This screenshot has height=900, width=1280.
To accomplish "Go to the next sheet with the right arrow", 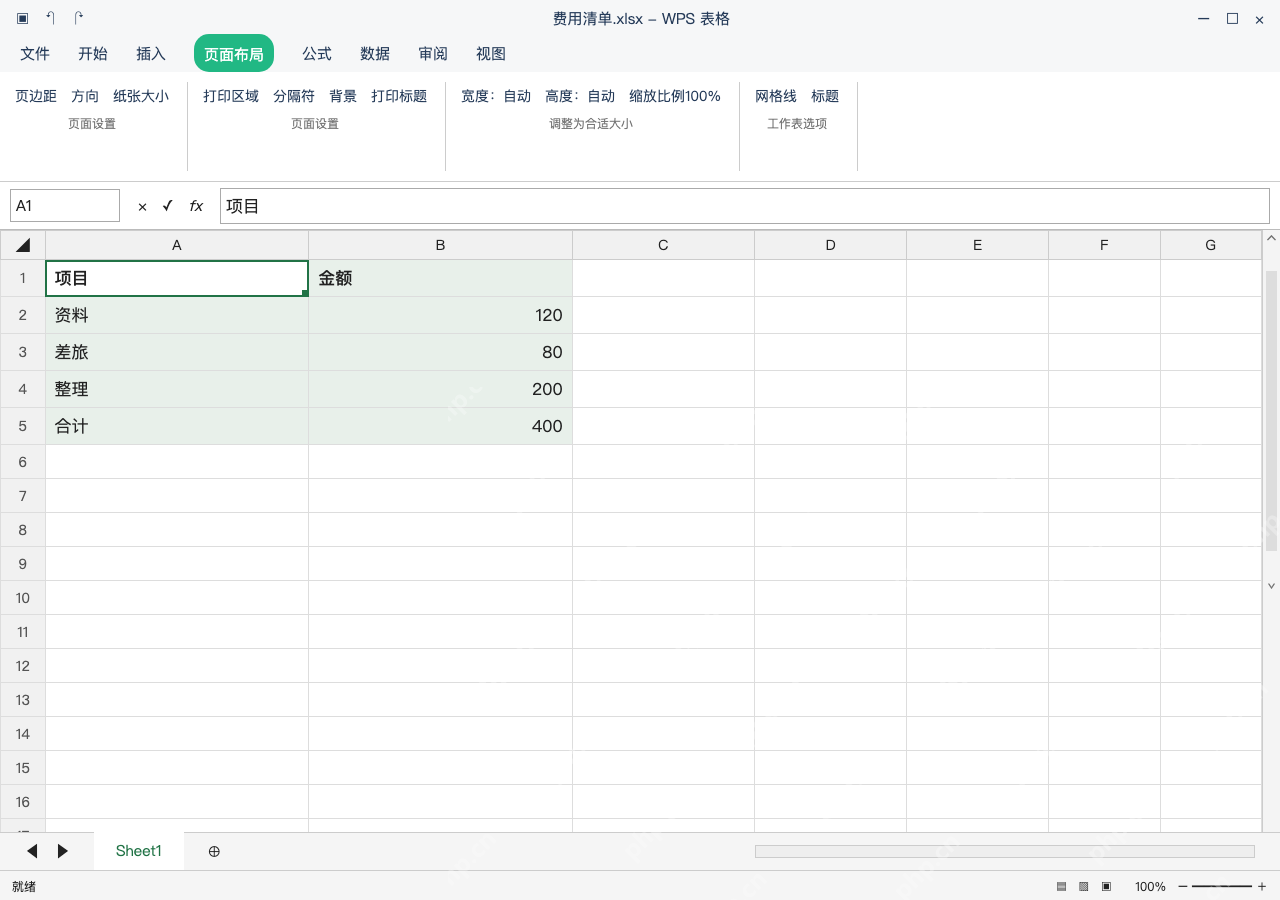I will point(63,851).
